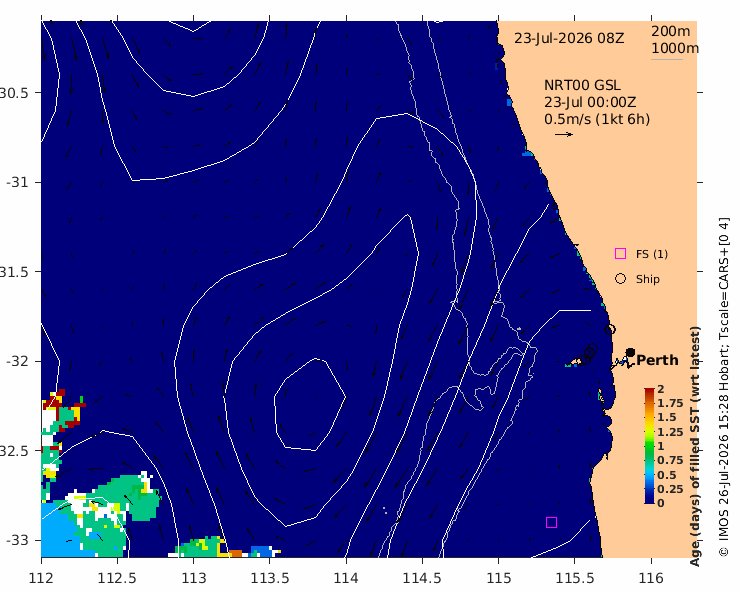The image size is (740, 592).
Task: Click the 1000m contour legend line
Action: (x=667, y=59)
